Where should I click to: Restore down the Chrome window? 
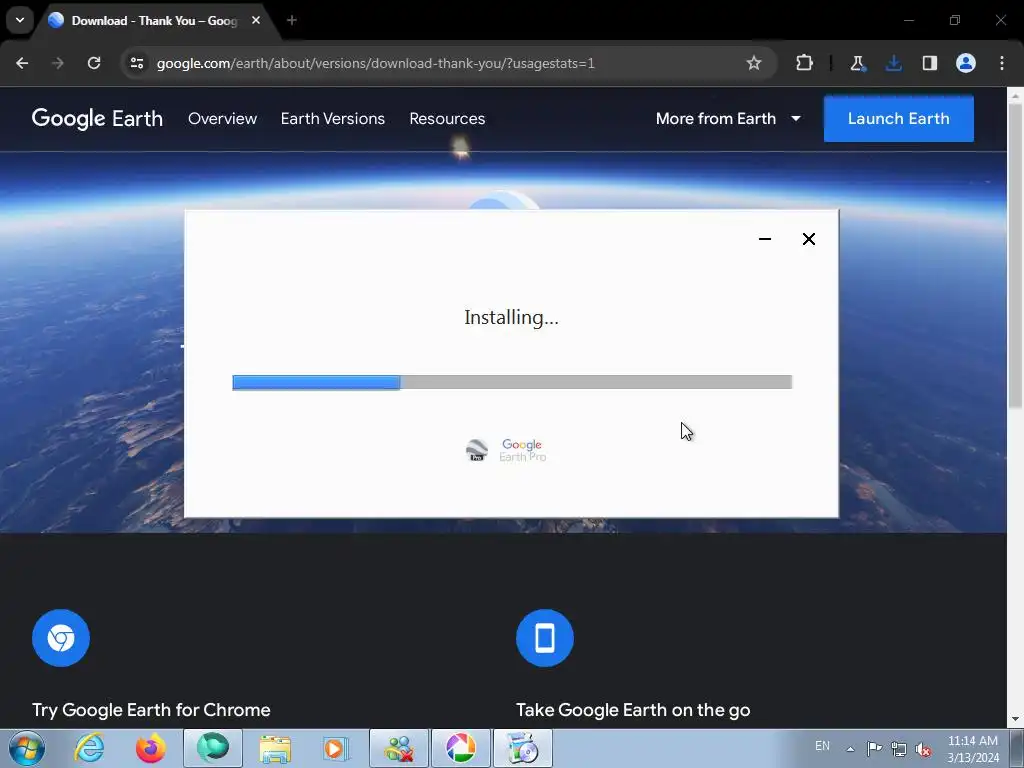[x=955, y=20]
